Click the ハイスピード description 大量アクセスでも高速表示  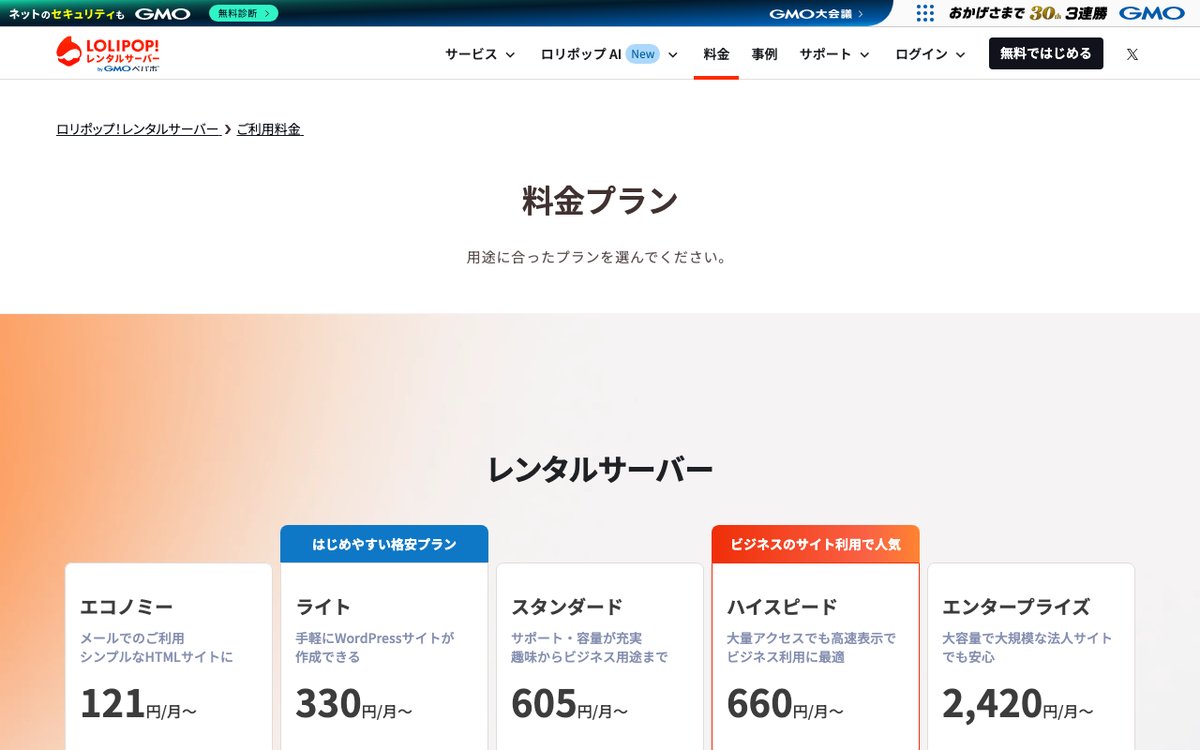pyautogui.click(x=811, y=647)
